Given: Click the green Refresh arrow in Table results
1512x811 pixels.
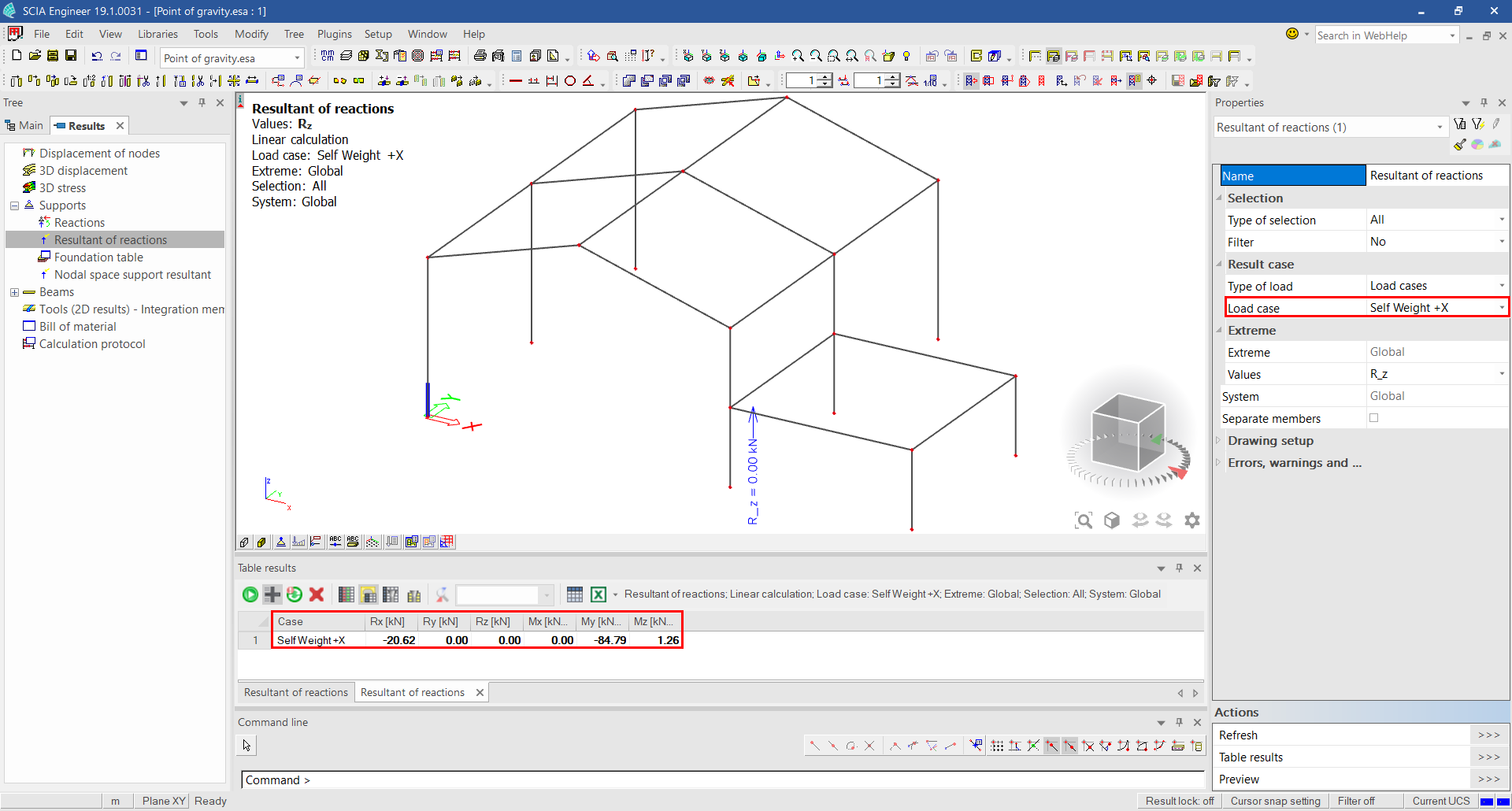Looking at the screenshot, I should pyautogui.click(x=295, y=594).
